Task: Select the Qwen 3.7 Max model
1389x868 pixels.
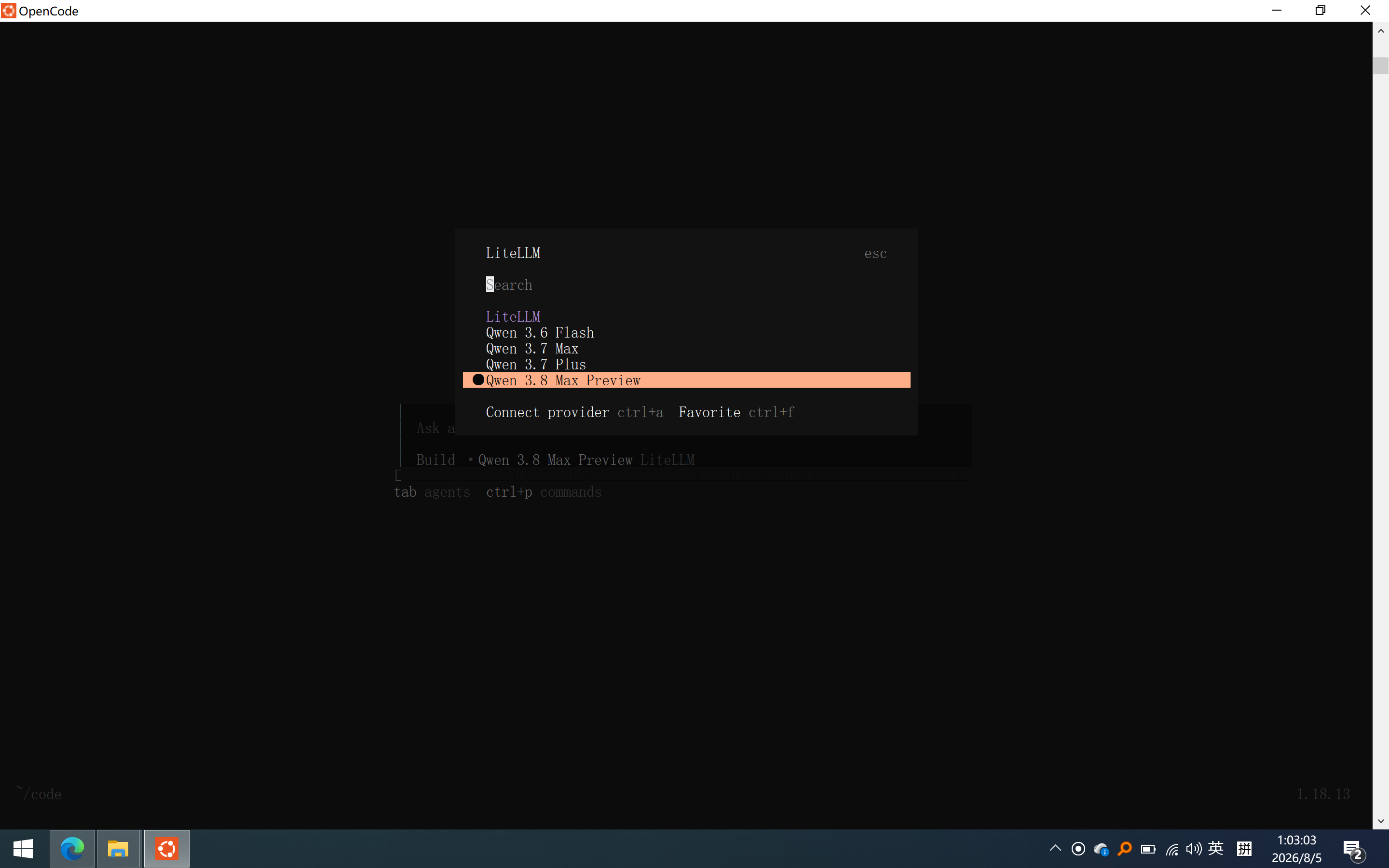Action: point(686,349)
